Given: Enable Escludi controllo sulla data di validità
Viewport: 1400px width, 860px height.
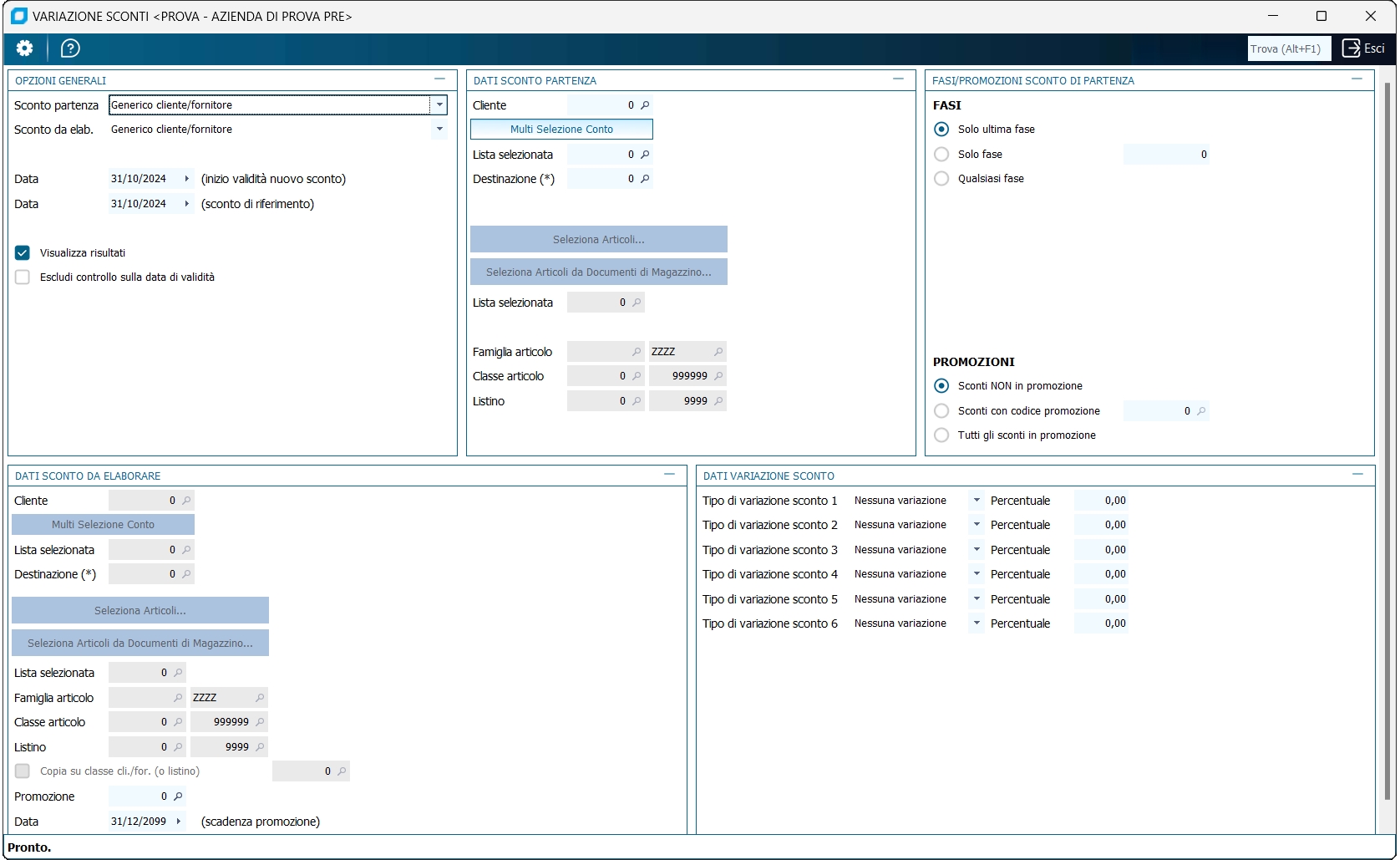Looking at the screenshot, I should click(23, 277).
